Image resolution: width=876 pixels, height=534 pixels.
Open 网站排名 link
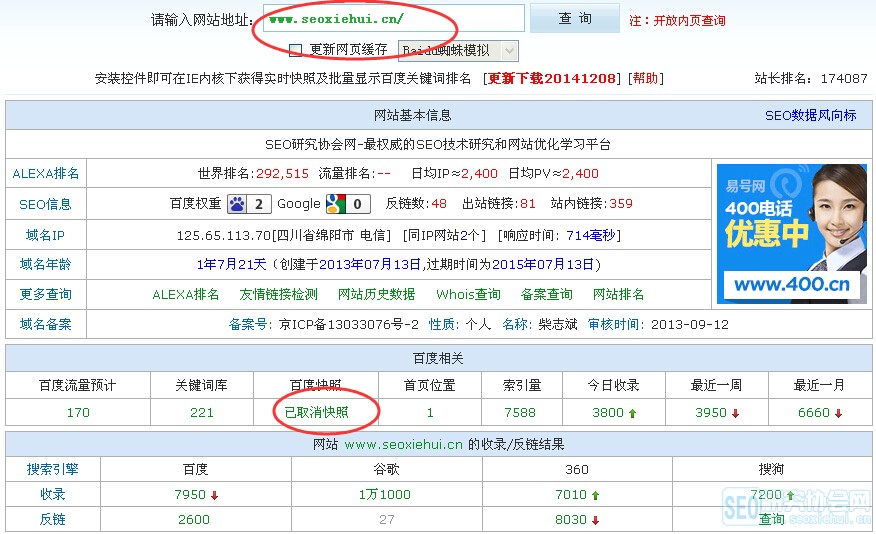(618, 294)
